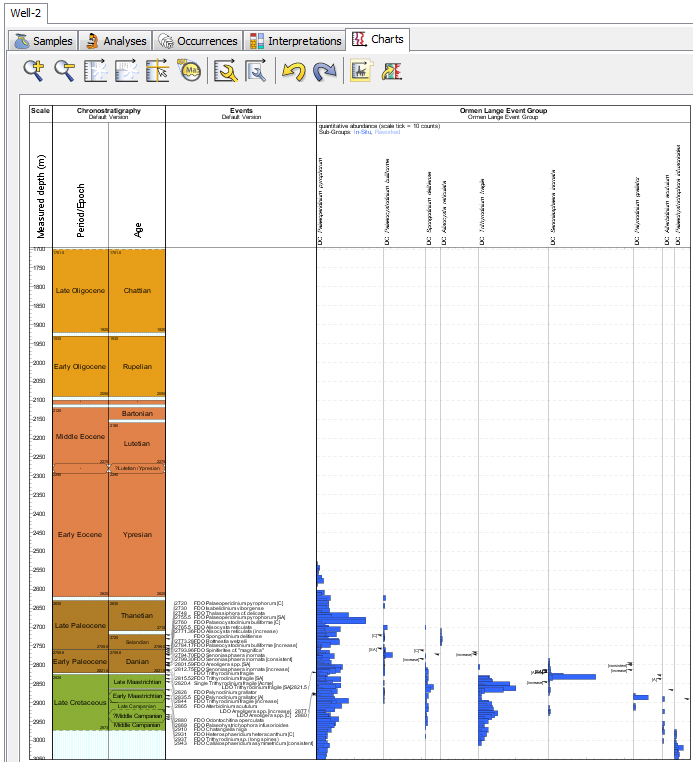This screenshot has height=762, width=693.
Task: Open the Samples tab
Action: (43, 41)
